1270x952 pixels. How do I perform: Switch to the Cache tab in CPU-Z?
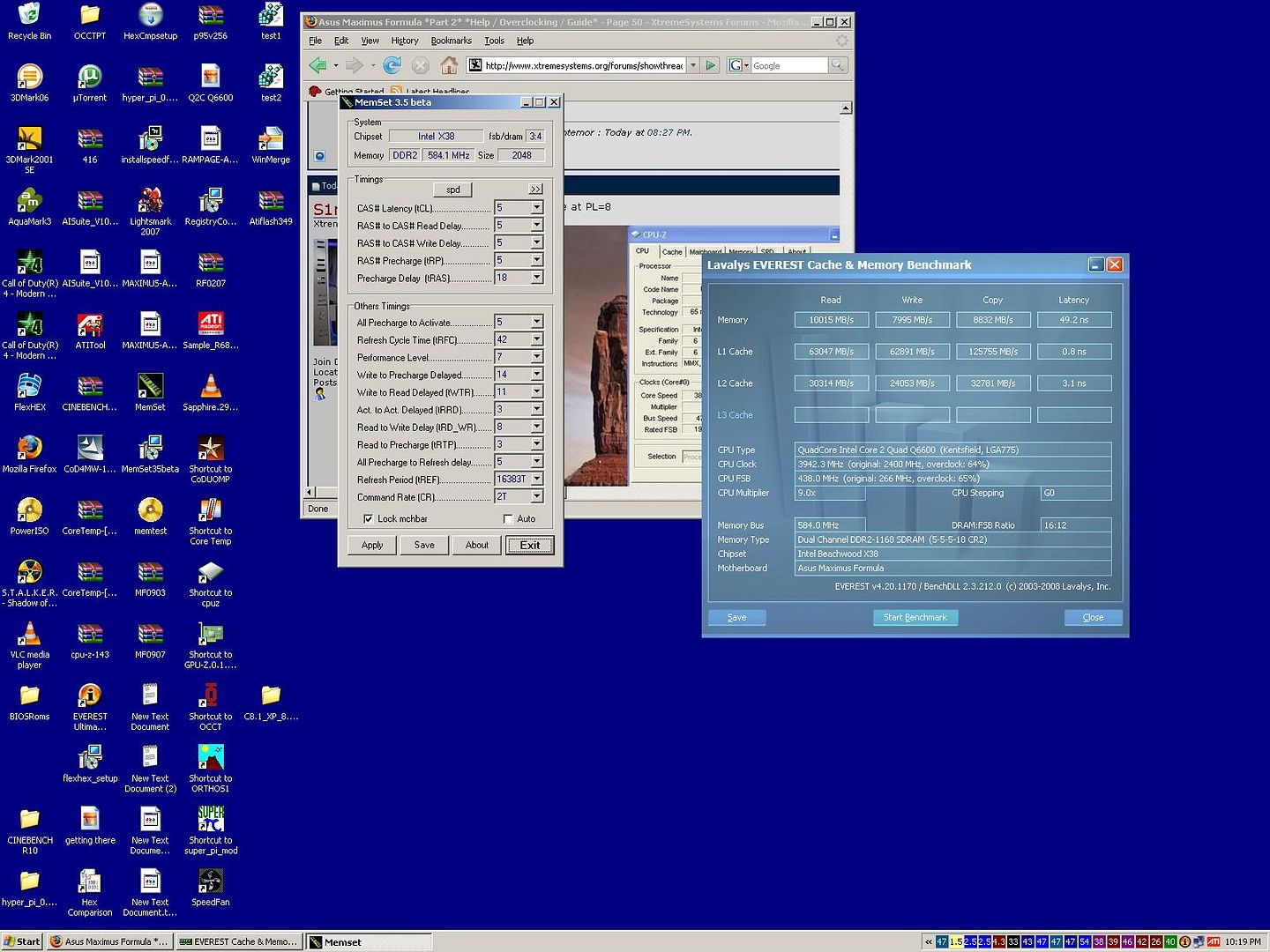672,252
